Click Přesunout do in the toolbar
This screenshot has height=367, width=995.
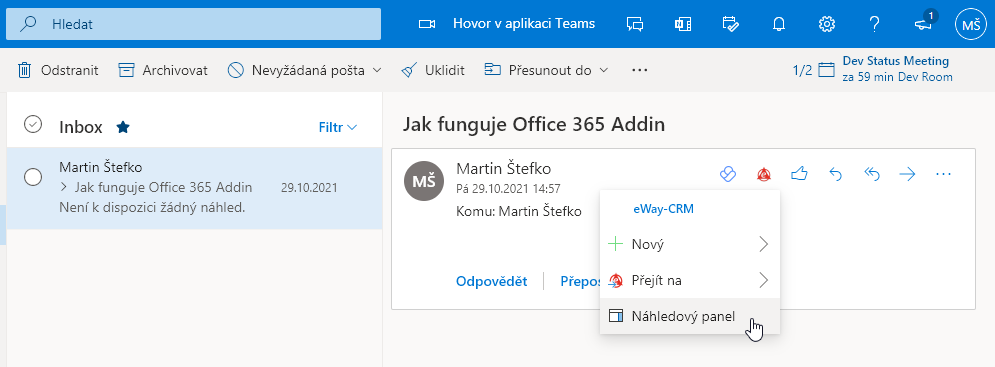pos(537,70)
